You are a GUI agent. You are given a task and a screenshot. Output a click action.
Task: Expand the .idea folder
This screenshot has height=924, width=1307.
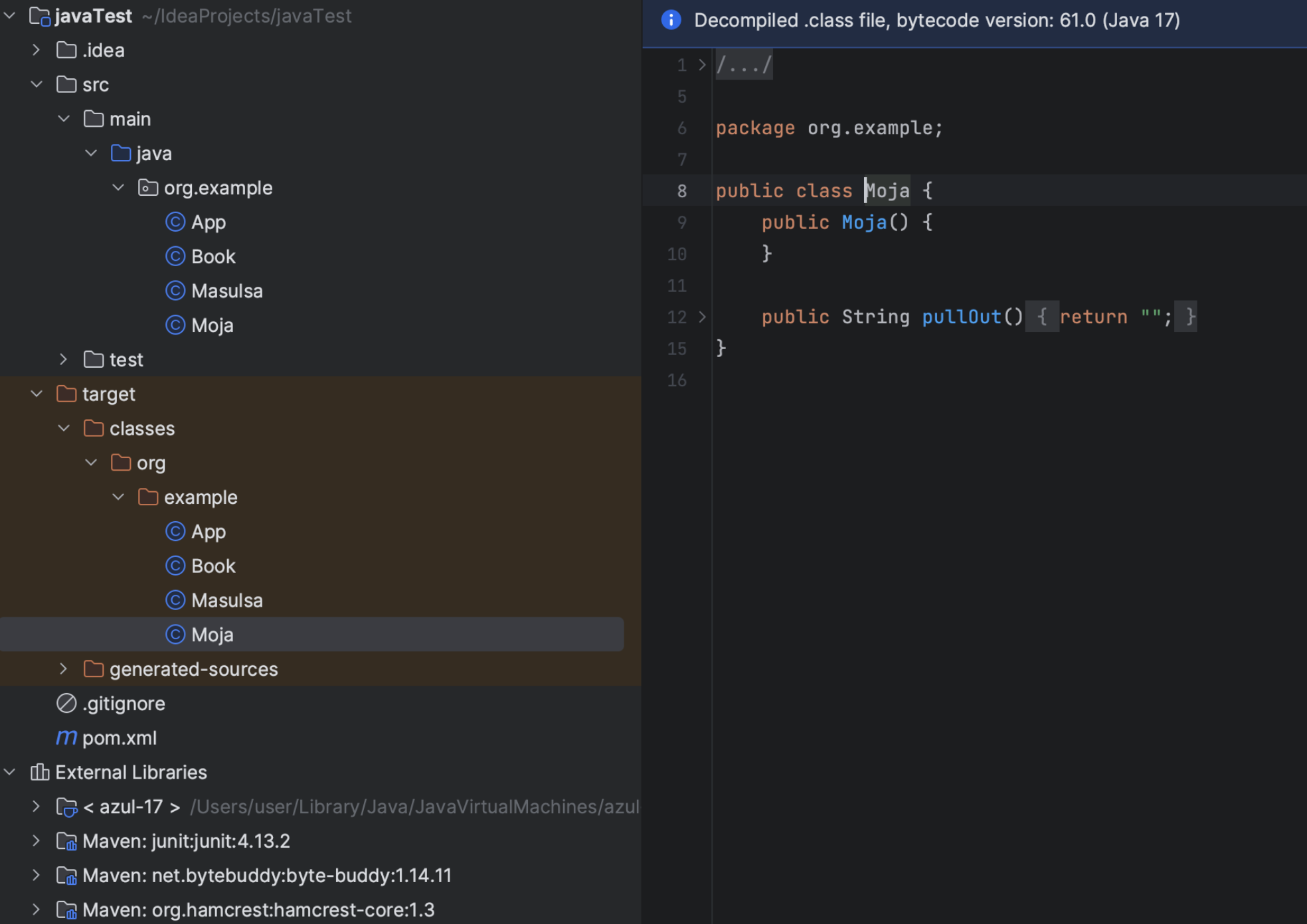(37, 50)
